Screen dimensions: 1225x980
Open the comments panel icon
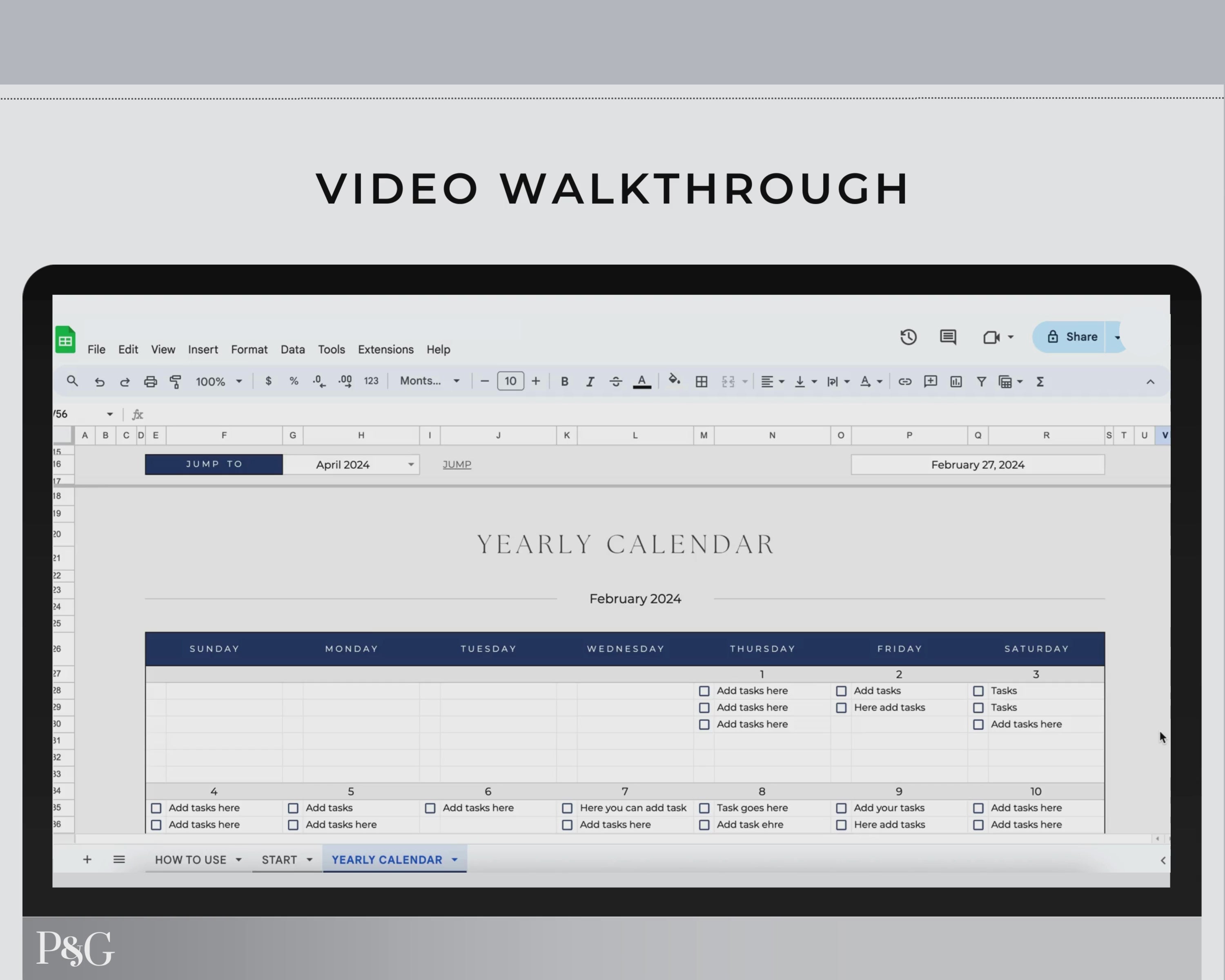click(948, 337)
